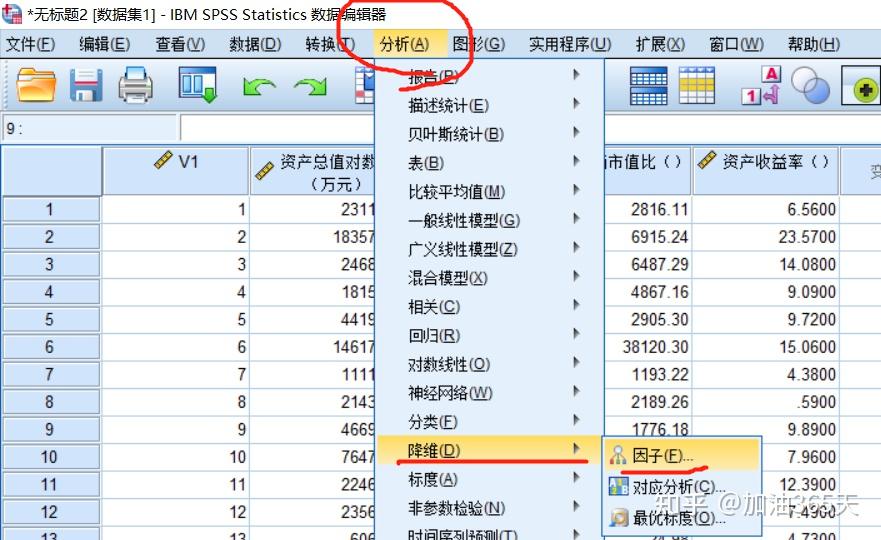Expand the 分类(F) submenu

[489, 421]
